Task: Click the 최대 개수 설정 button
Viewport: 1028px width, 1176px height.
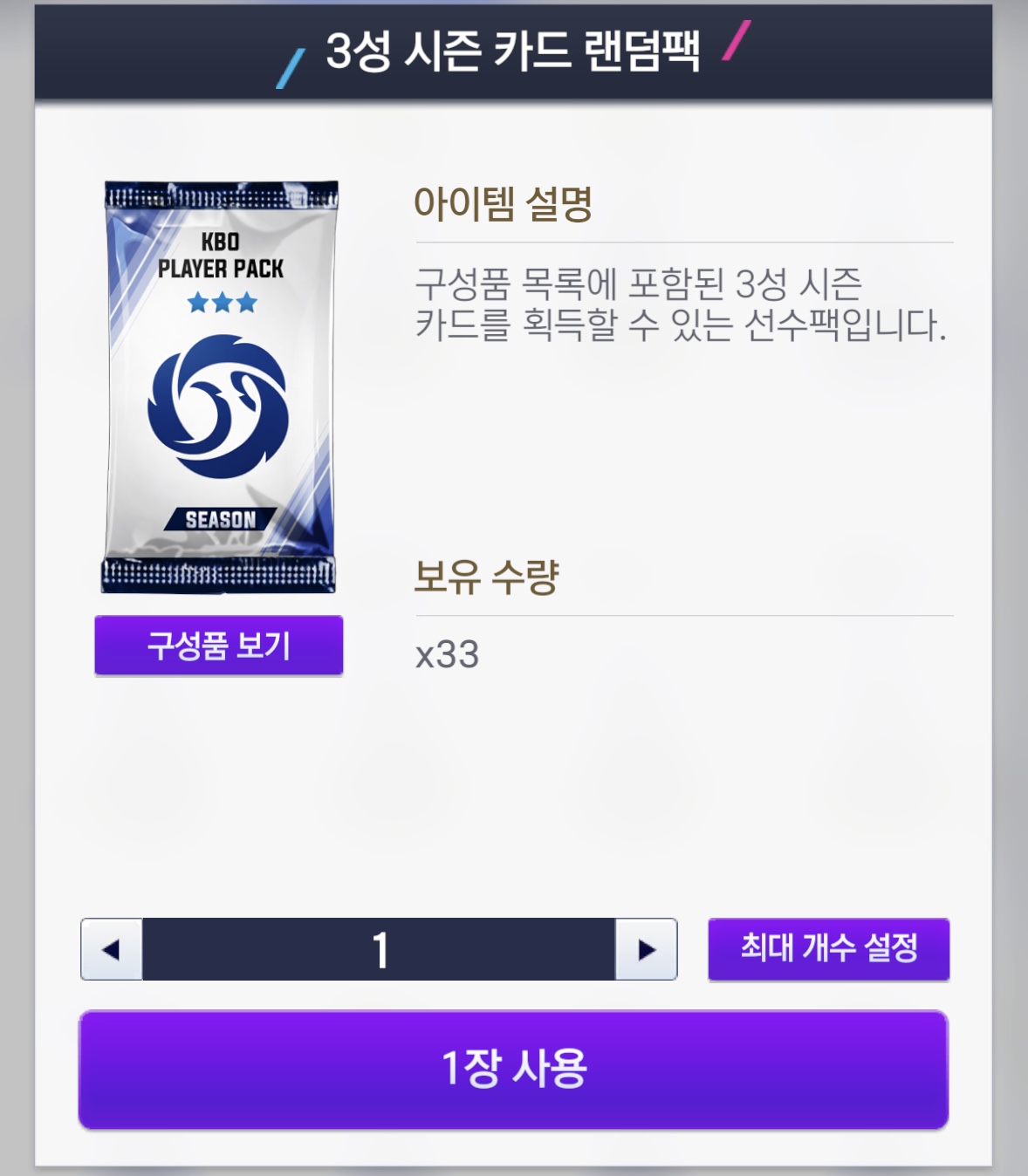Action: pos(829,949)
